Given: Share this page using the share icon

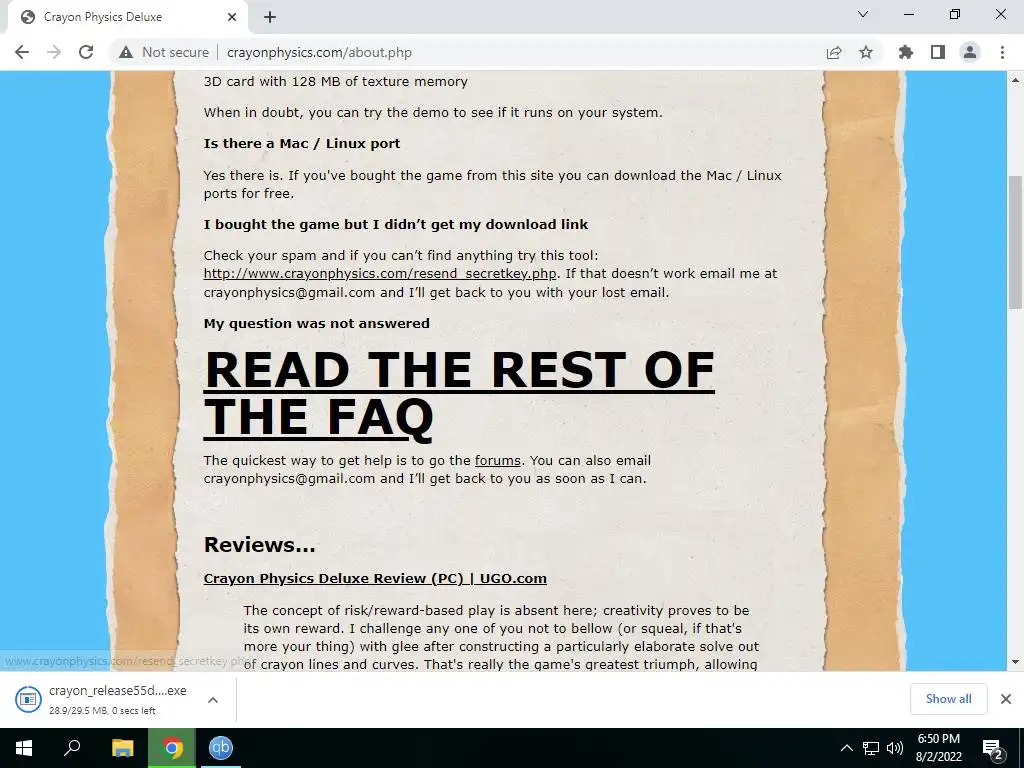Looking at the screenshot, I should click(834, 52).
